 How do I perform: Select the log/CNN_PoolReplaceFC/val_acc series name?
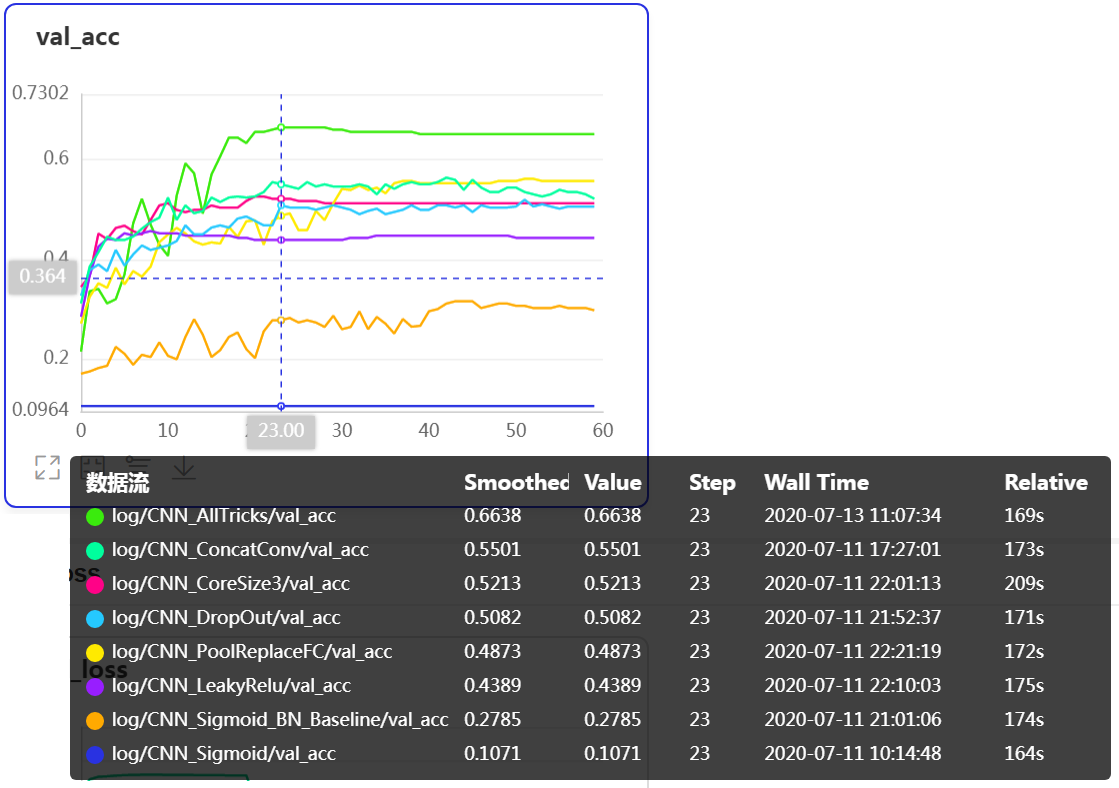pos(252,652)
